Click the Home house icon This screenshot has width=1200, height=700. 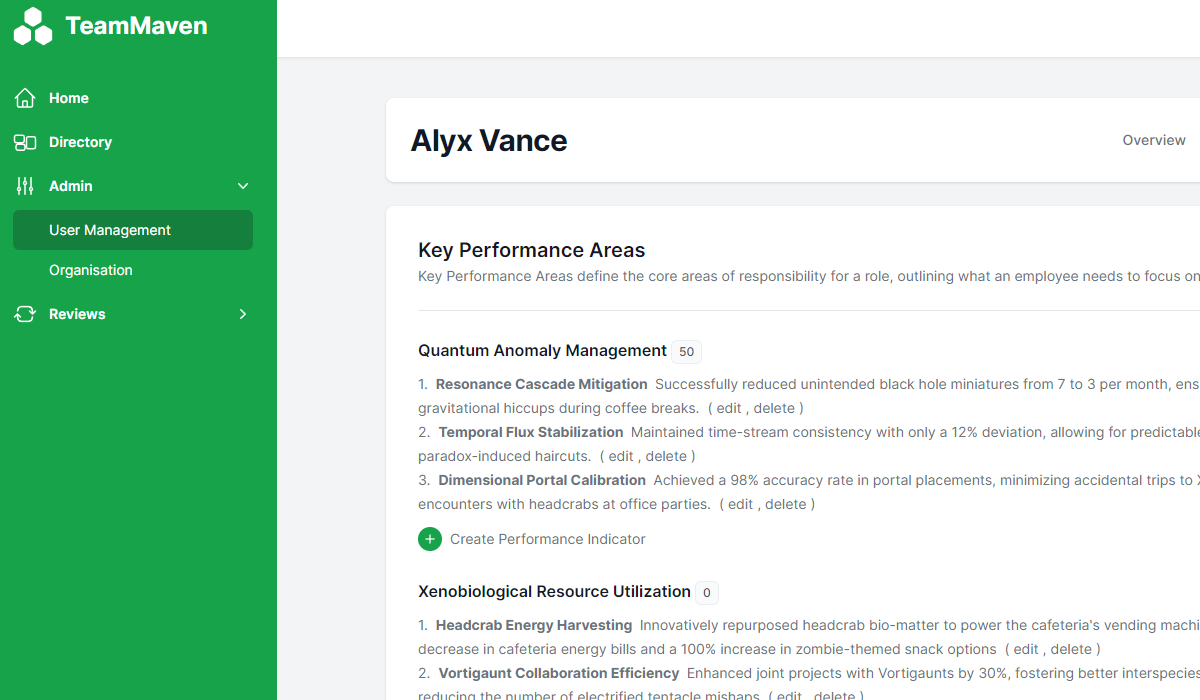click(x=25, y=98)
